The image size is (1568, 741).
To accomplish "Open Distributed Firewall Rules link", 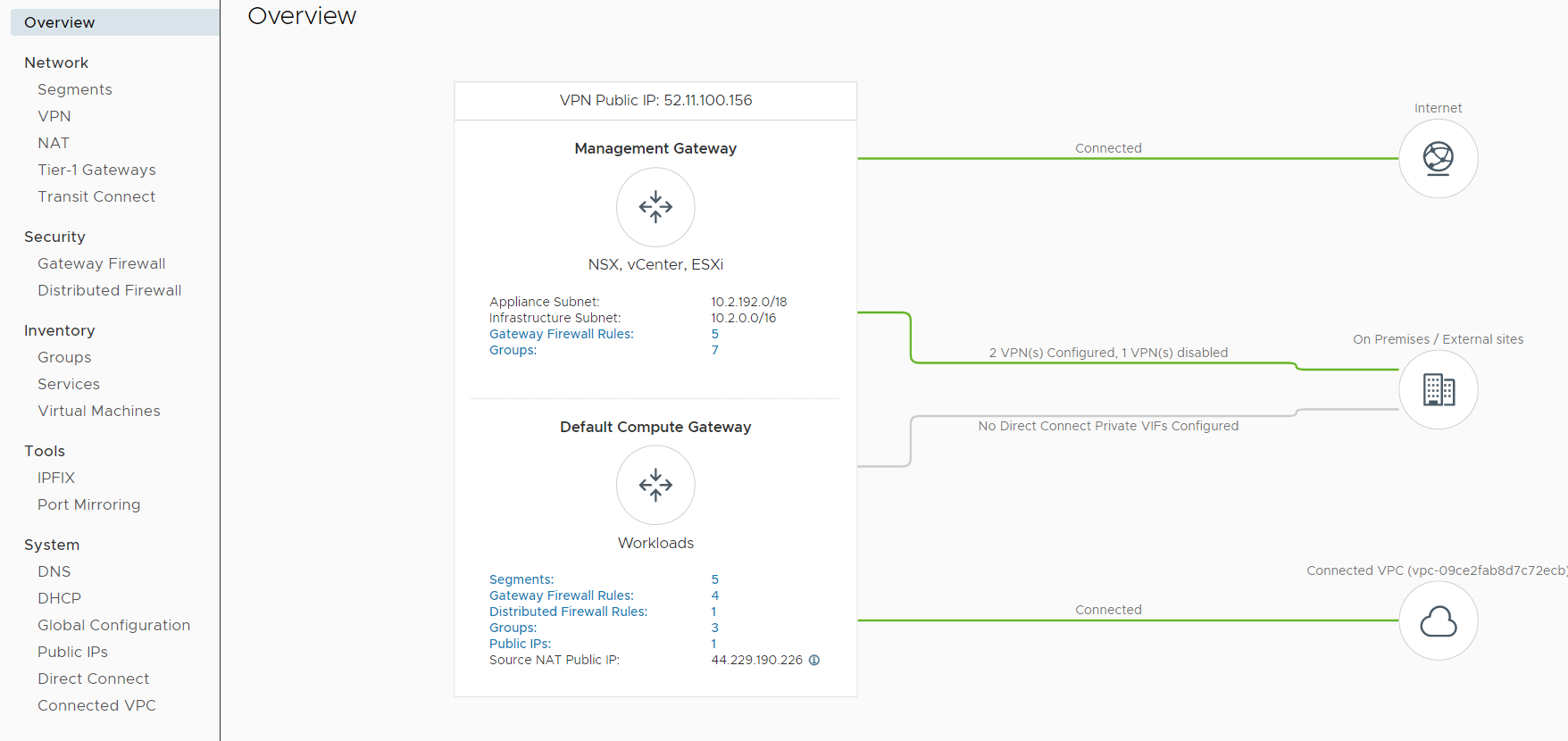I will point(568,612).
